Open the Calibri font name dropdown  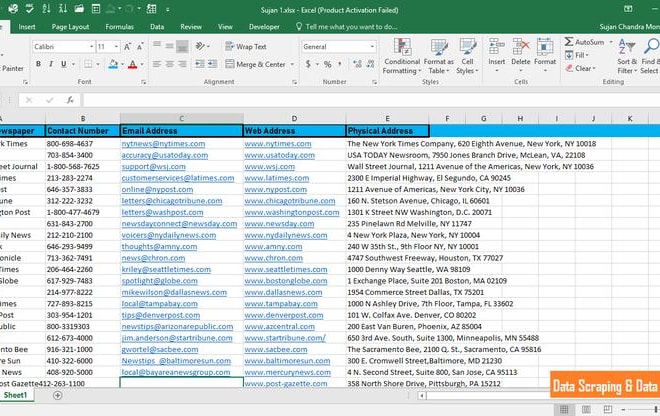(91, 47)
